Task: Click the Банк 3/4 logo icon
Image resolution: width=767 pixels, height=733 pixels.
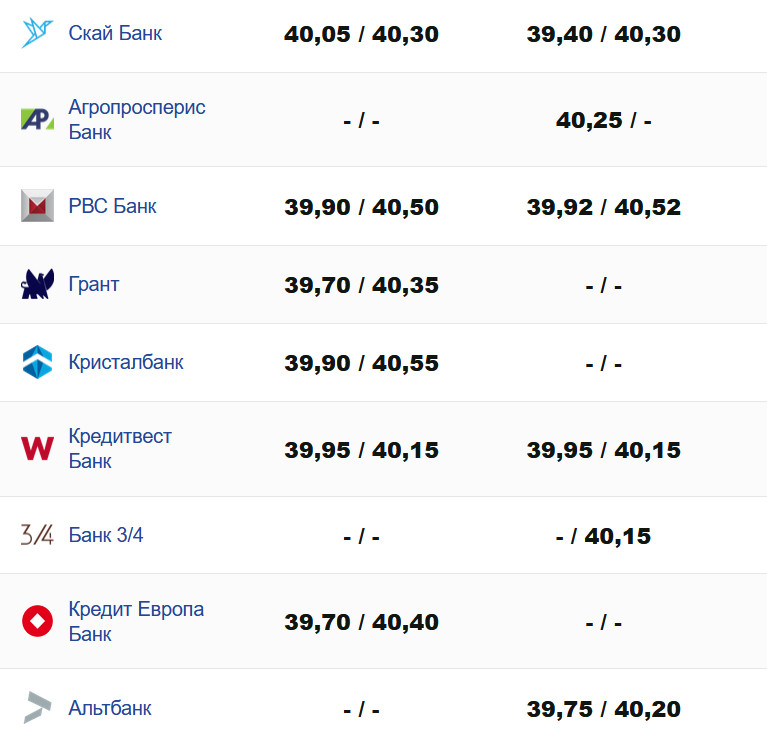Action: click(37, 535)
